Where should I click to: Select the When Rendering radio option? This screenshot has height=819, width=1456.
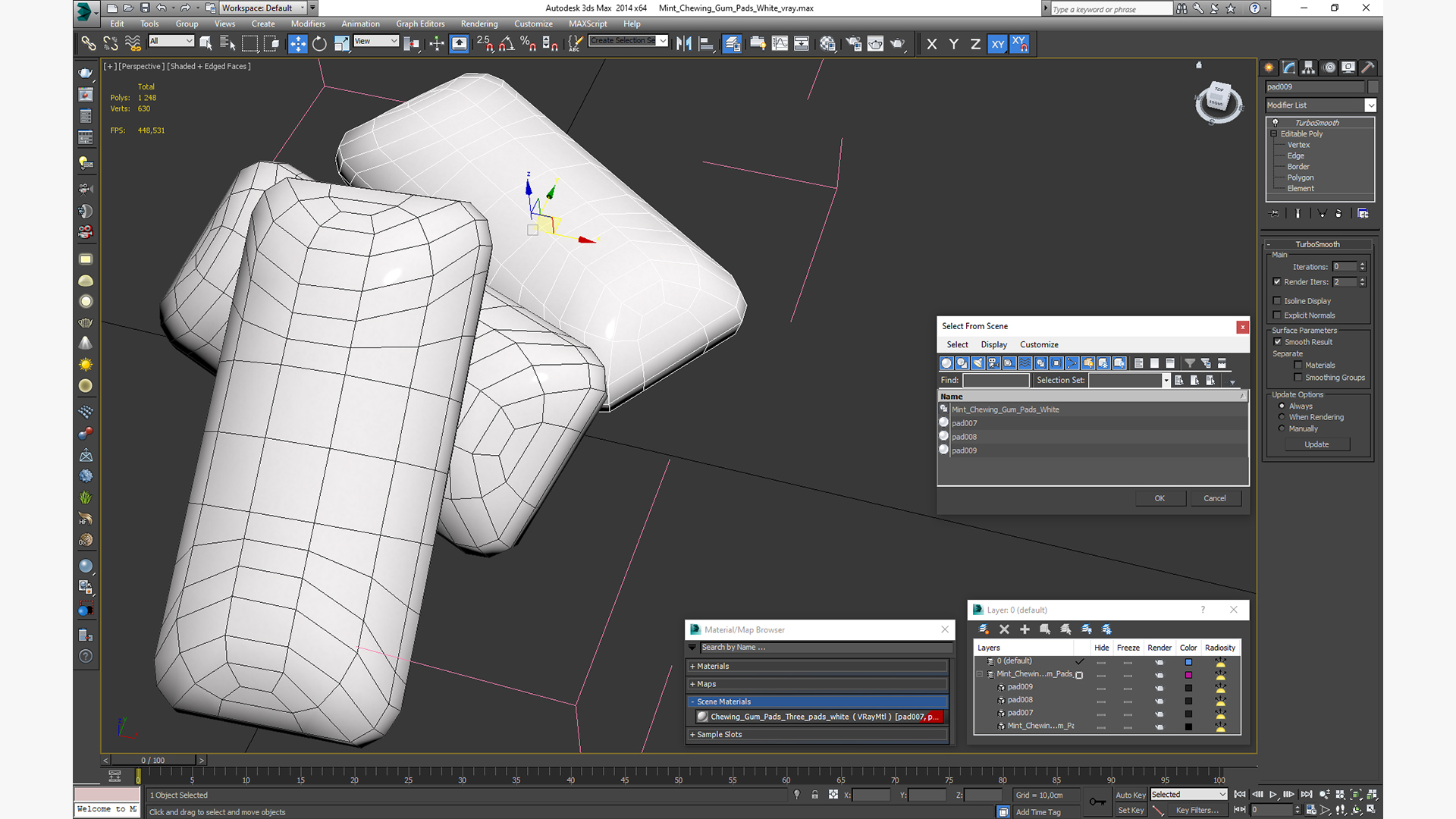[x=1282, y=417]
